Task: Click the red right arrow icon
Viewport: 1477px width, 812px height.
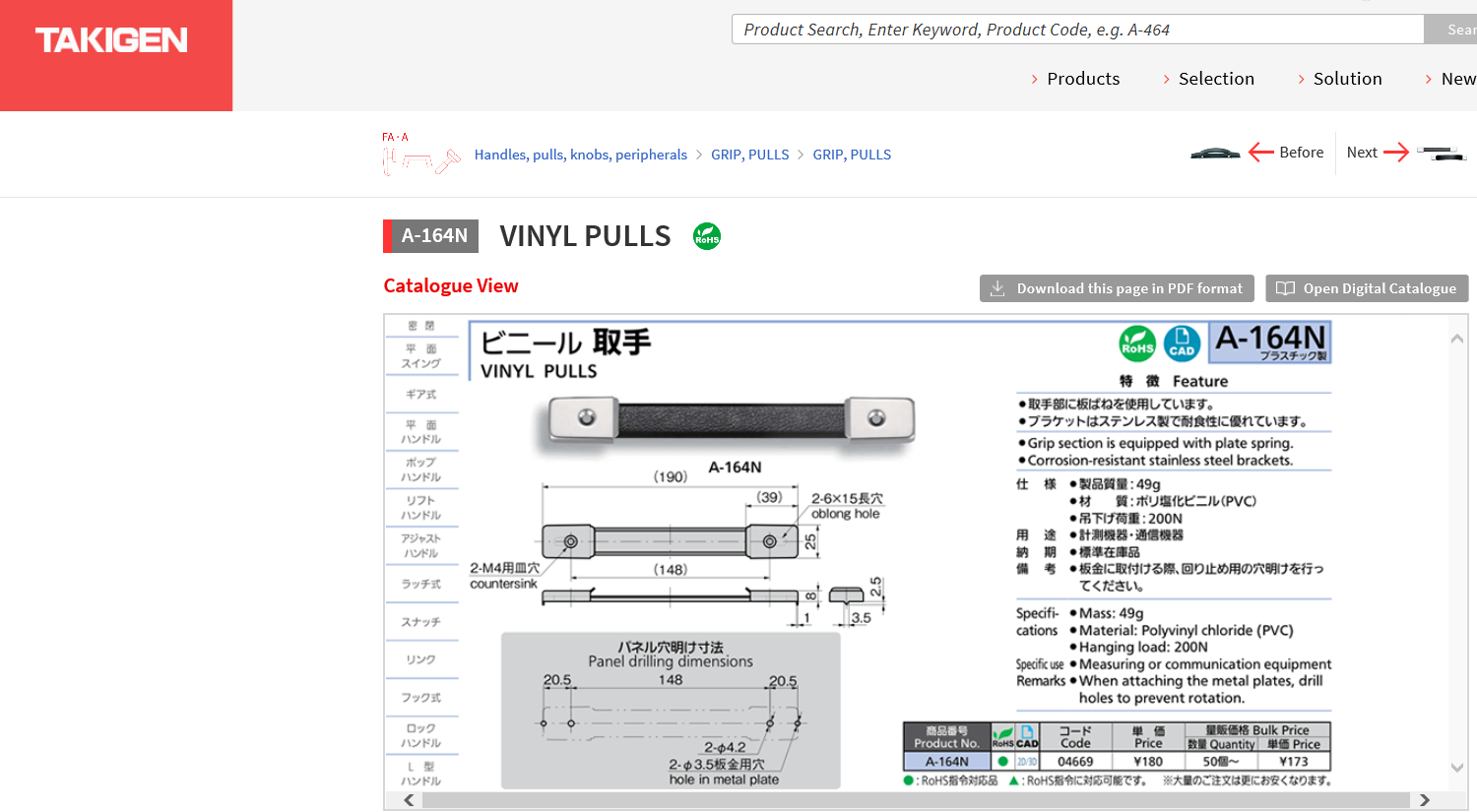Action: [x=1396, y=152]
